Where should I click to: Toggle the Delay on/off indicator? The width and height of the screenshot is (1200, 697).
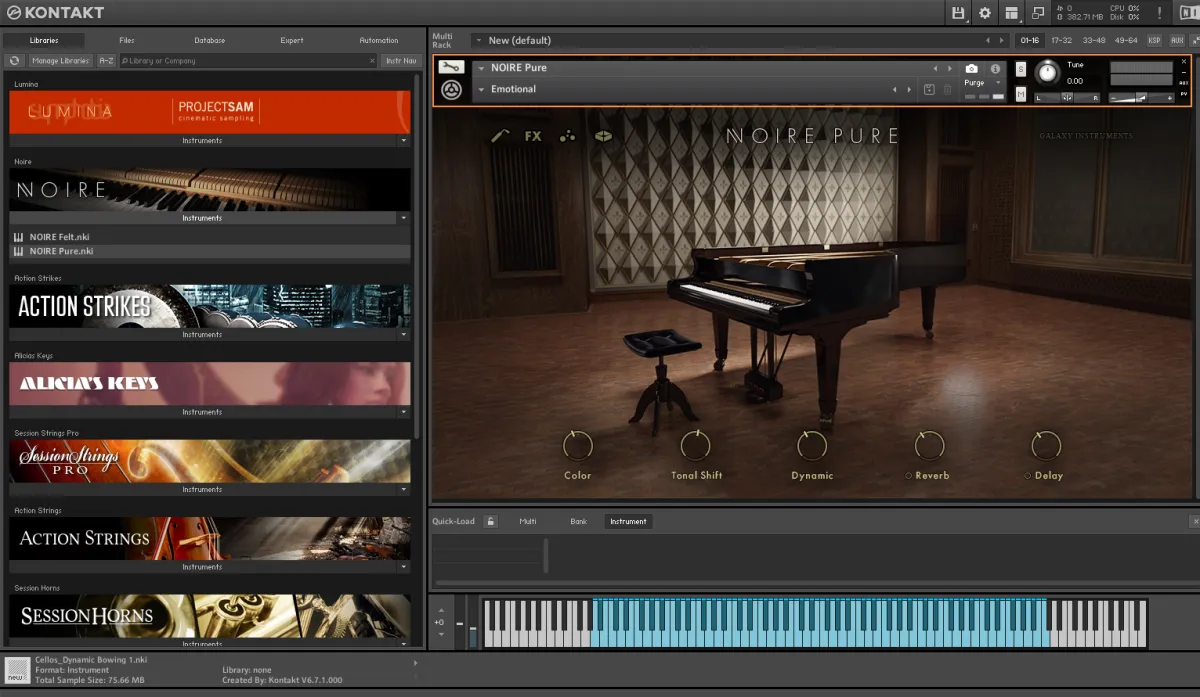[1027, 476]
